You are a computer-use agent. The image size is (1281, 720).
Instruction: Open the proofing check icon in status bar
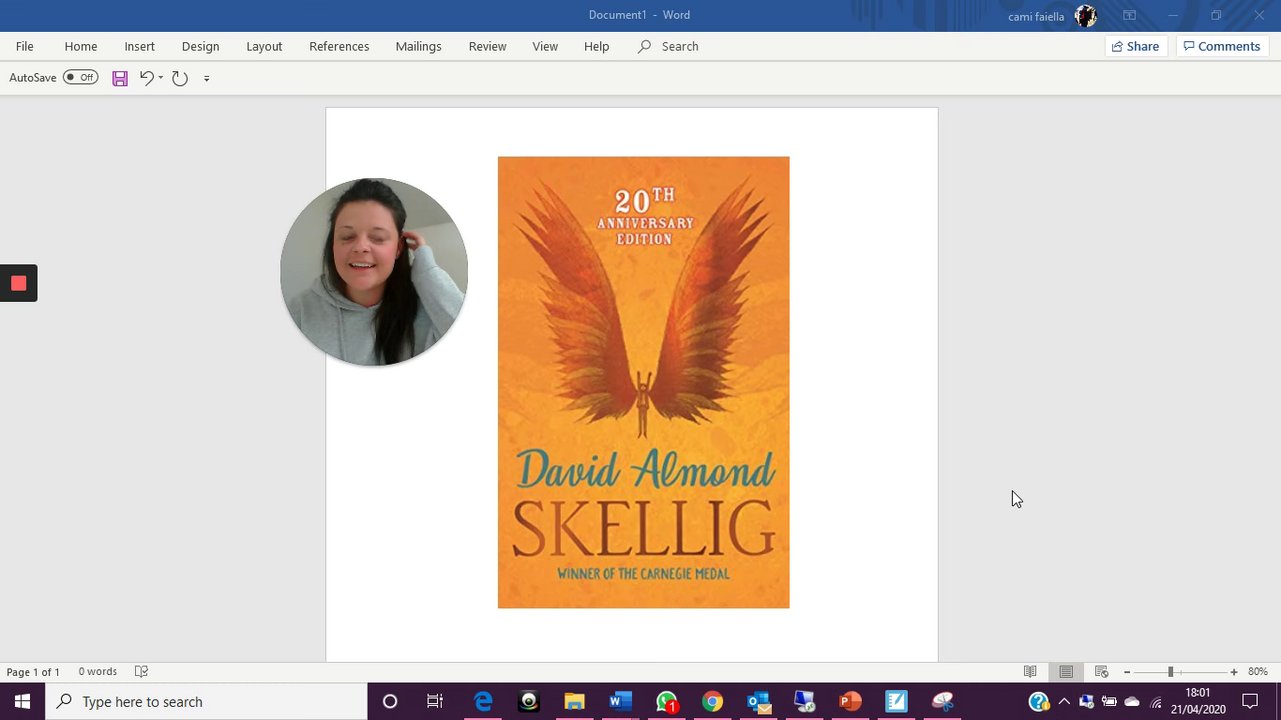point(141,672)
